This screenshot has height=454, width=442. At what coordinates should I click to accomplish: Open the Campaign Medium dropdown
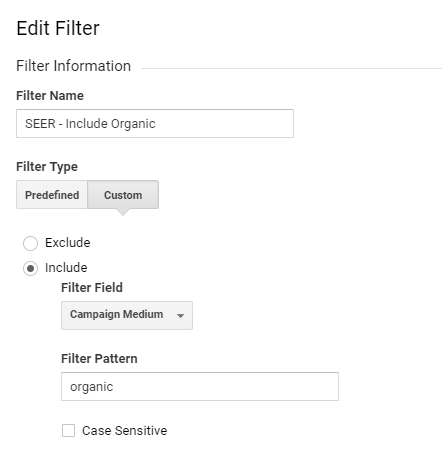[127, 315]
